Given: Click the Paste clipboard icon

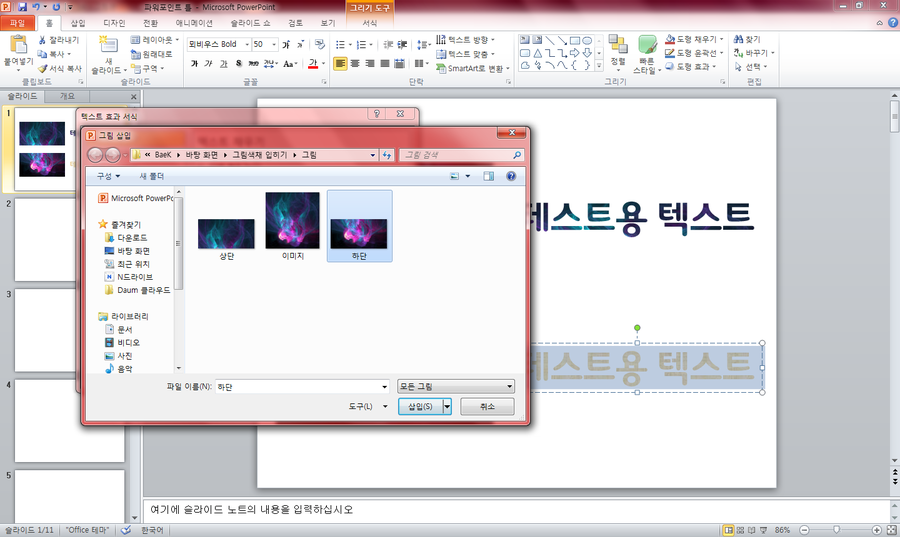Looking at the screenshot, I should coord(18,45).
